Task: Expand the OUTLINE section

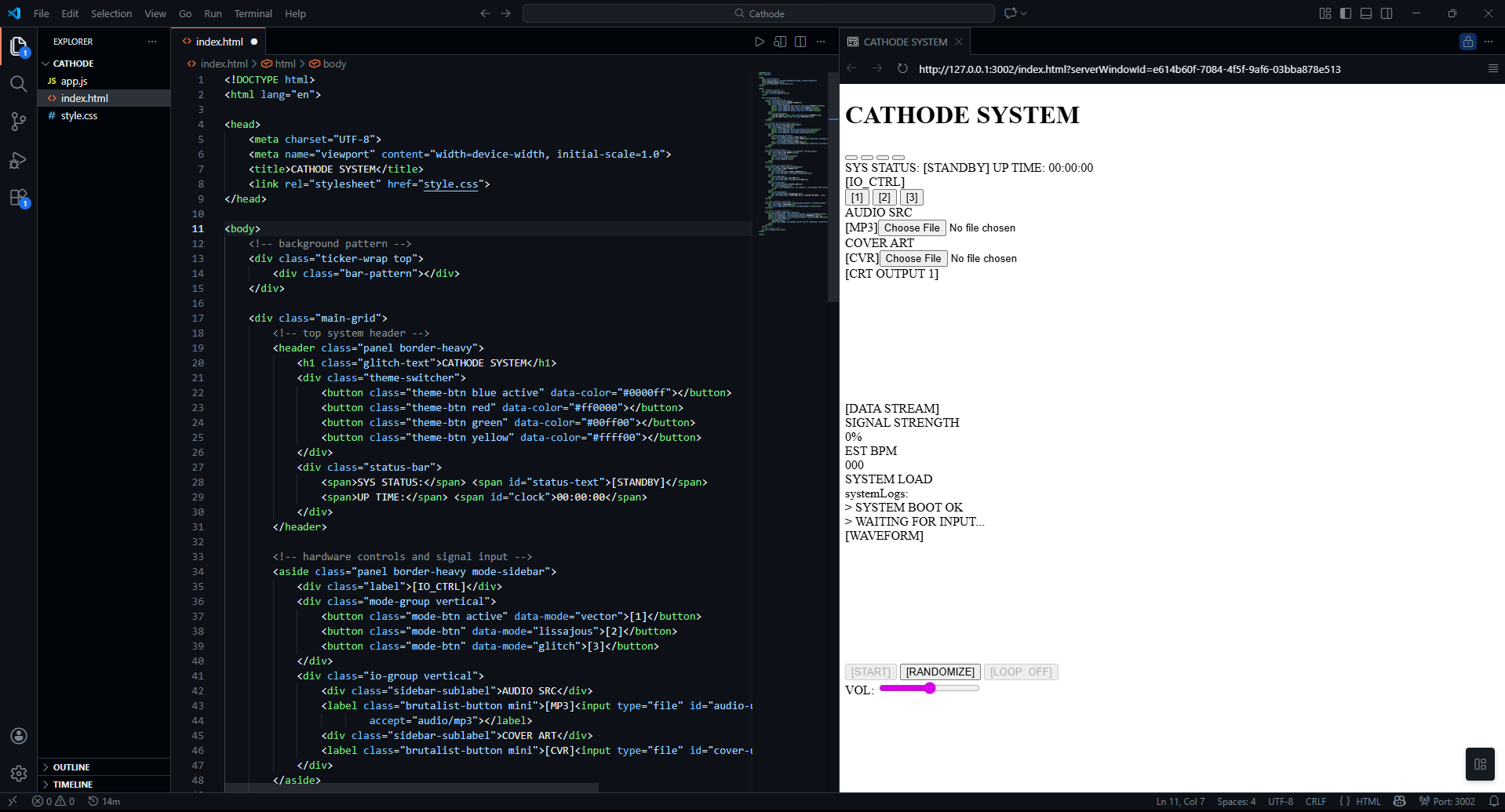Action: point(71,767)
